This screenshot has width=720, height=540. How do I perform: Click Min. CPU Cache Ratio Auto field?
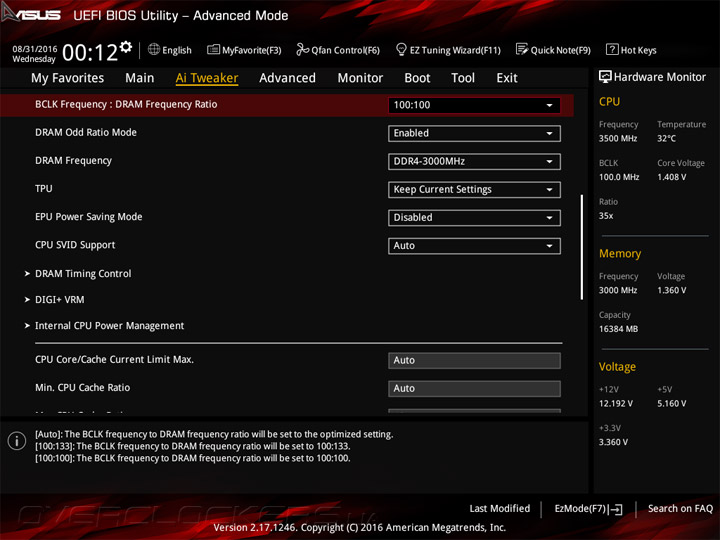pos(474,388)
